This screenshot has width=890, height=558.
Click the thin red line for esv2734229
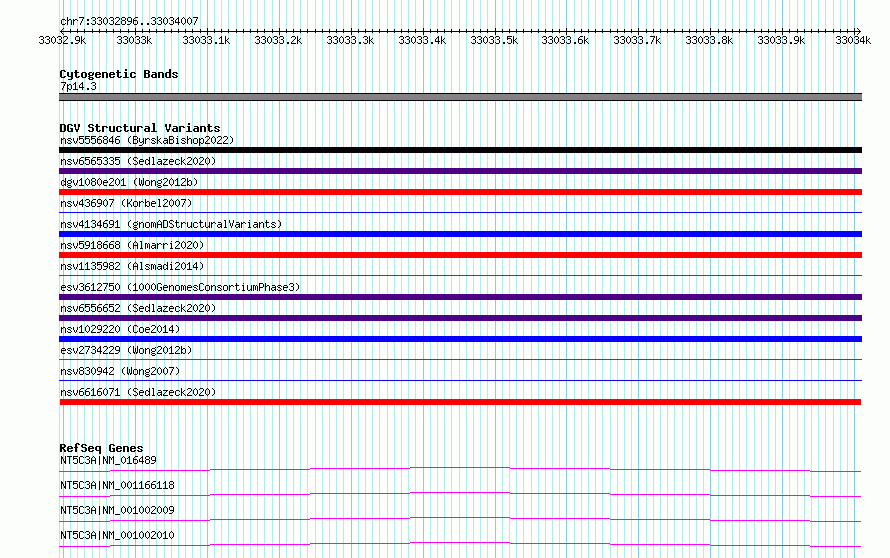pyautogui.click(x=460, y=360)
